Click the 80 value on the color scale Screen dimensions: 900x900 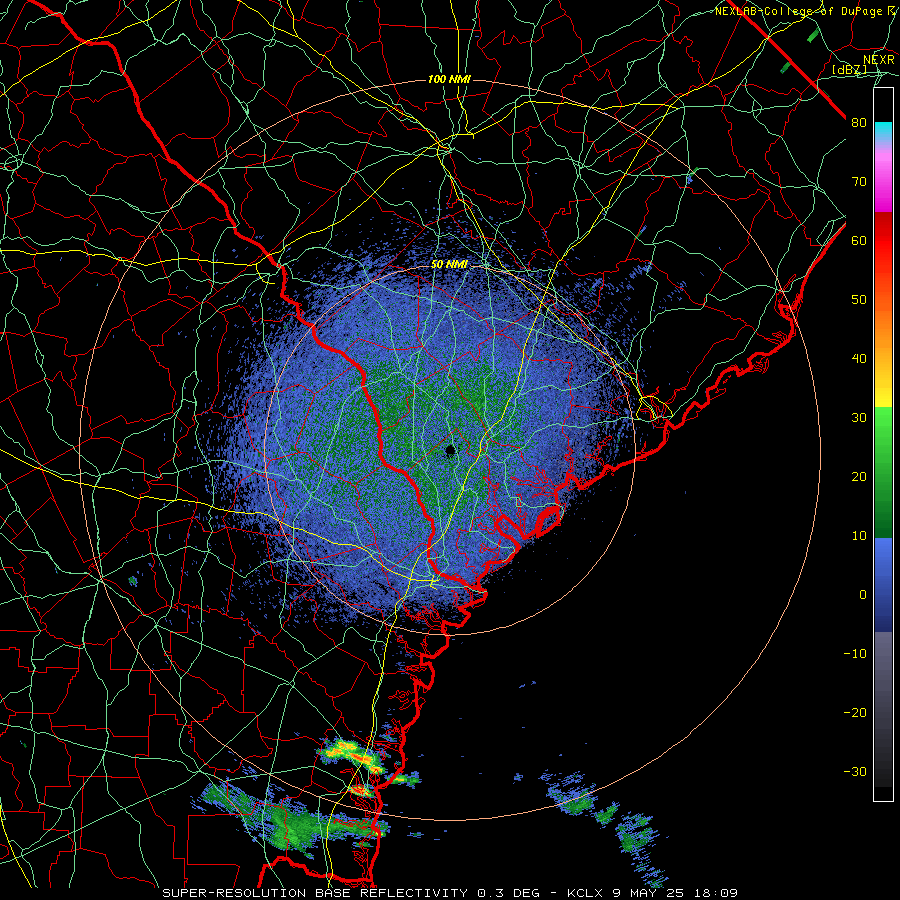coord(859,123)
